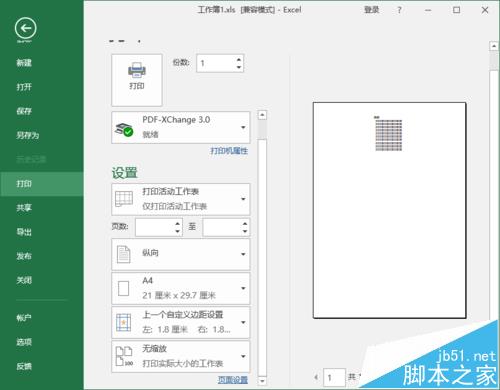Open the 打印机属性 link
Screen dimensions: 500x390
[229, 151]
